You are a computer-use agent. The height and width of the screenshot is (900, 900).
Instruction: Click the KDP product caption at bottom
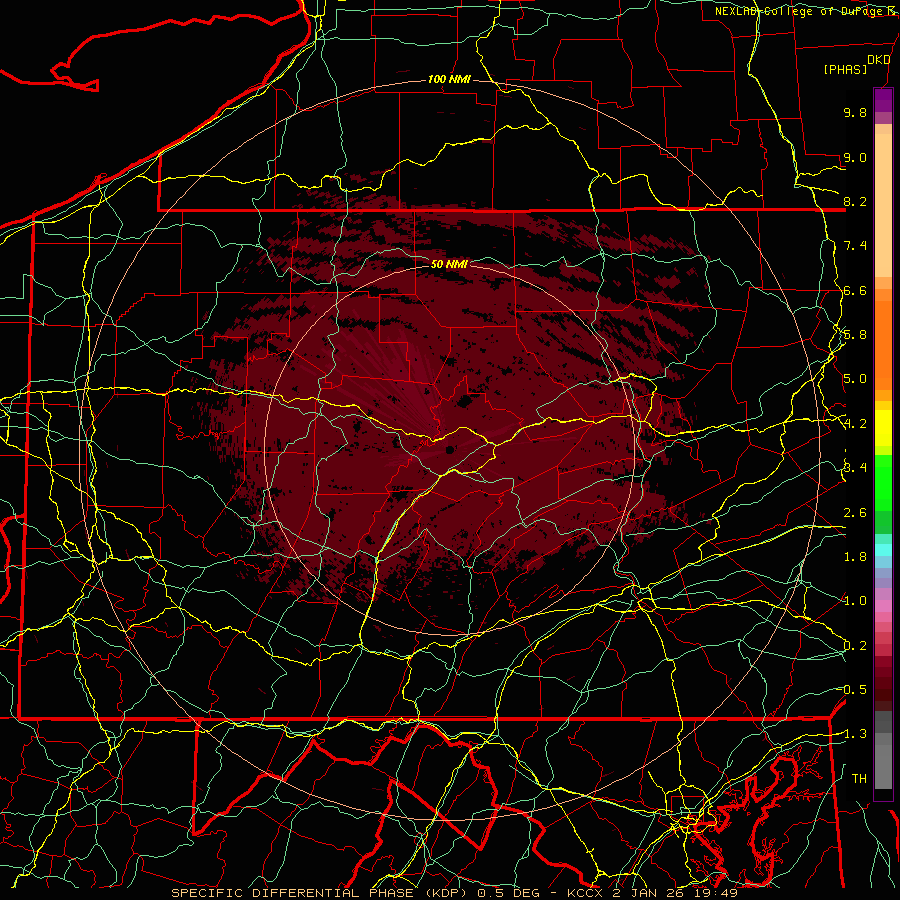(x=454, y=893)
